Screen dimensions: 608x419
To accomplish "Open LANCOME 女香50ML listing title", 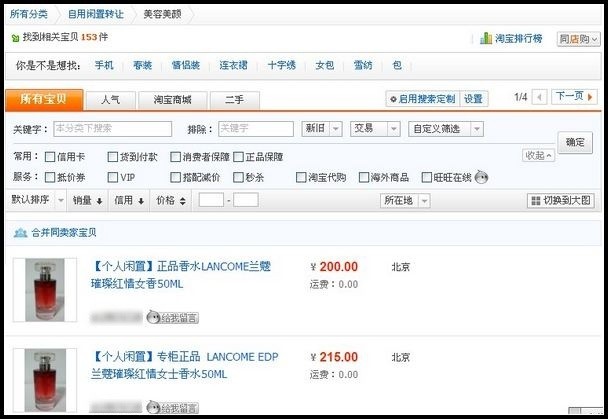I will (181, 275).
